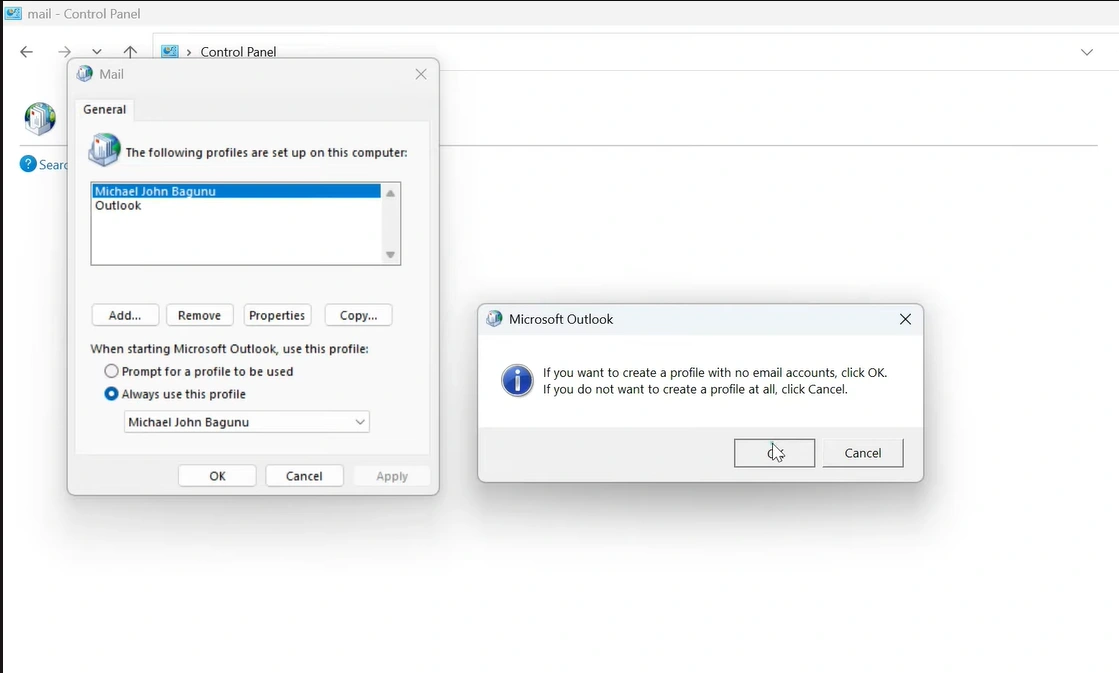Image resolution: width=1119 pixels, height=673 pixels.
Task: Select the Michael John Bagunu profile in the list
Action: [x=236, y=191]
